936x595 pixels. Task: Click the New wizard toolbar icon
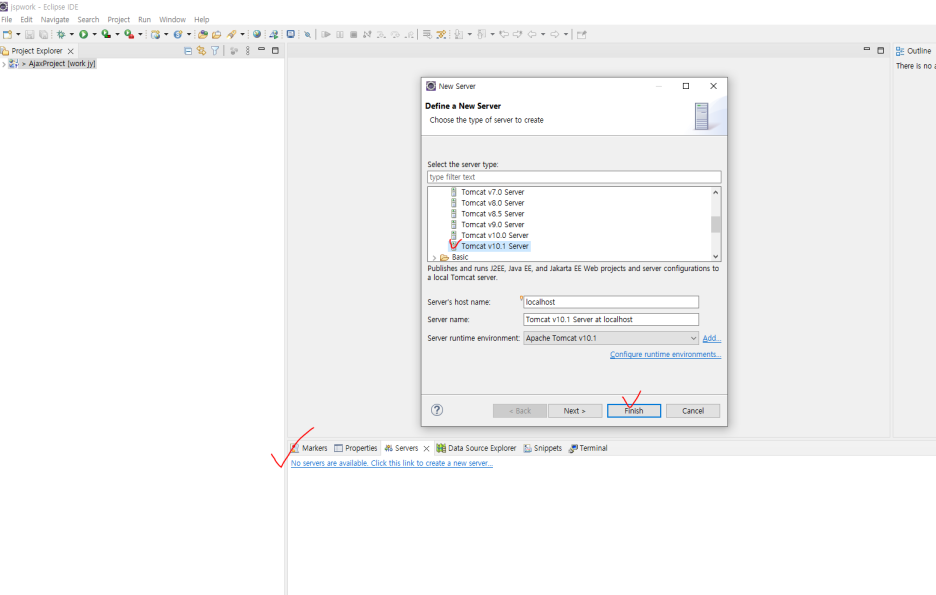pyautogui.click(x=7, y=35)
